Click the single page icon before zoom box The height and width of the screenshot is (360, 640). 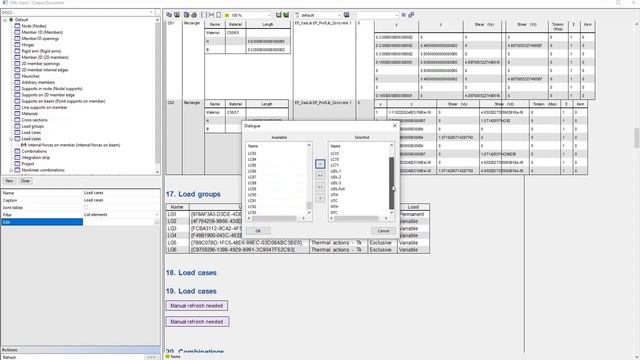pyautogui.click(x=219, y=15)
